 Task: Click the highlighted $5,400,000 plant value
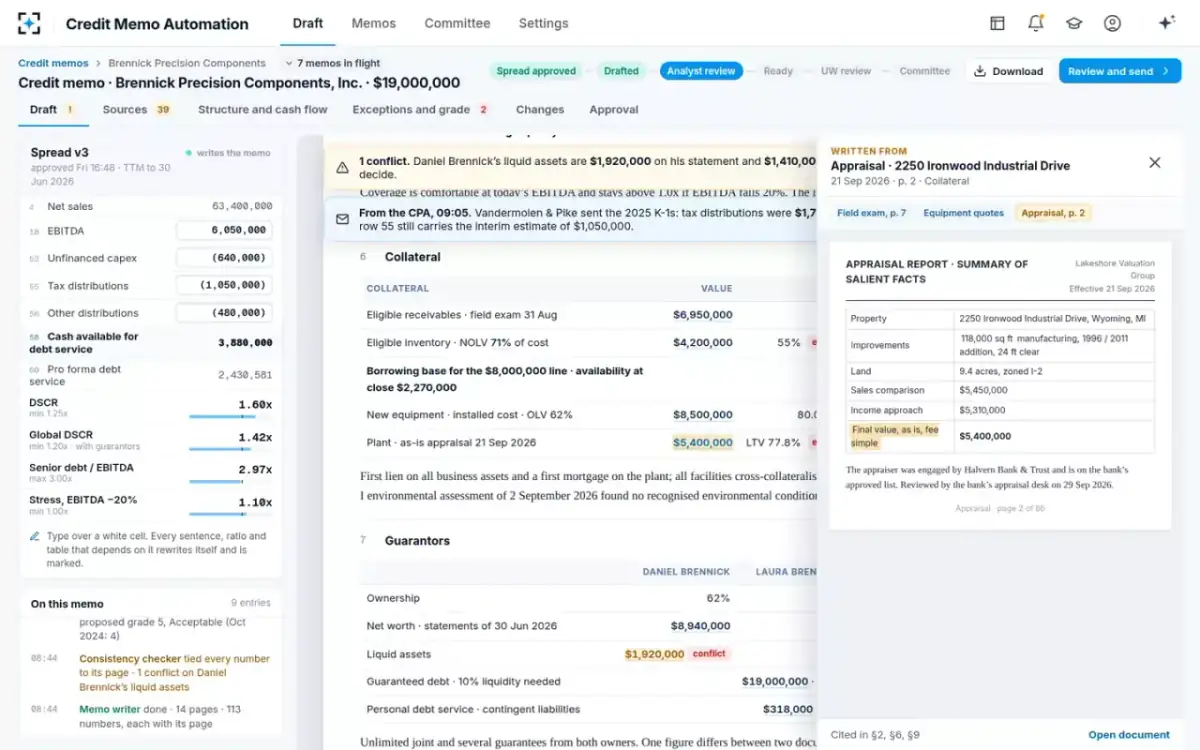point(703,442)
